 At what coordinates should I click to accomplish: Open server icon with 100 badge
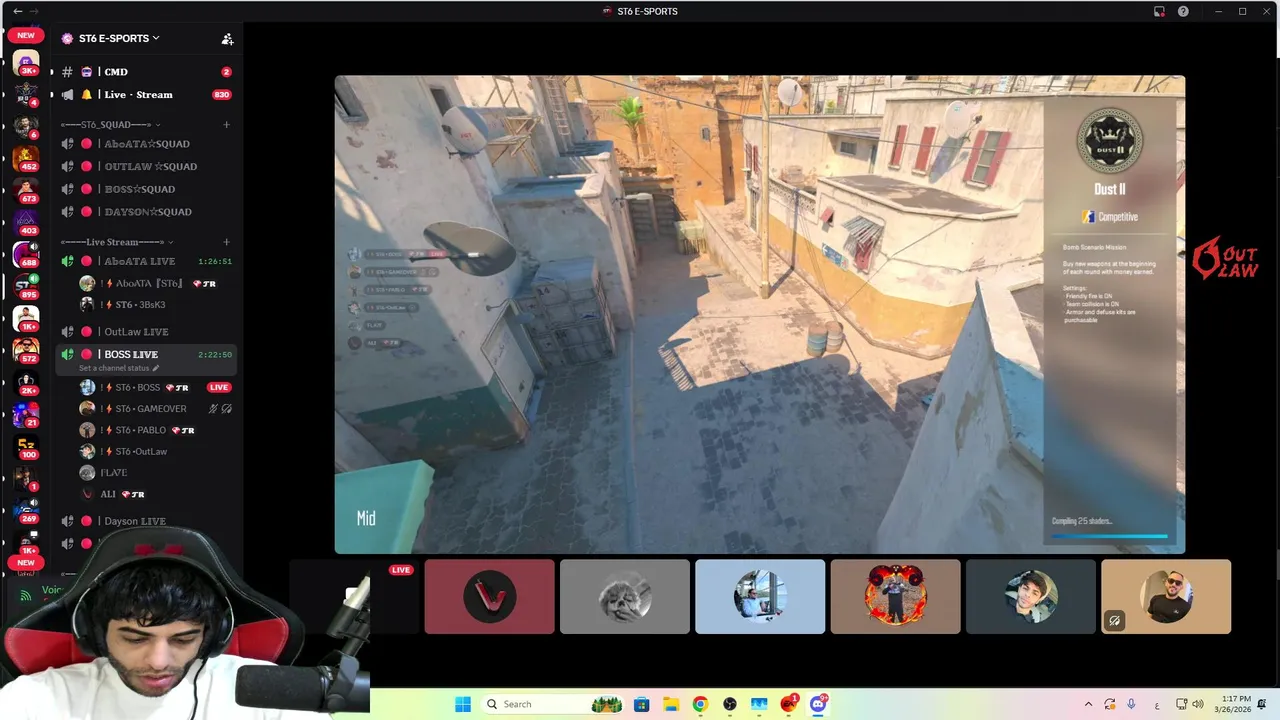click(x=26, y=446)
